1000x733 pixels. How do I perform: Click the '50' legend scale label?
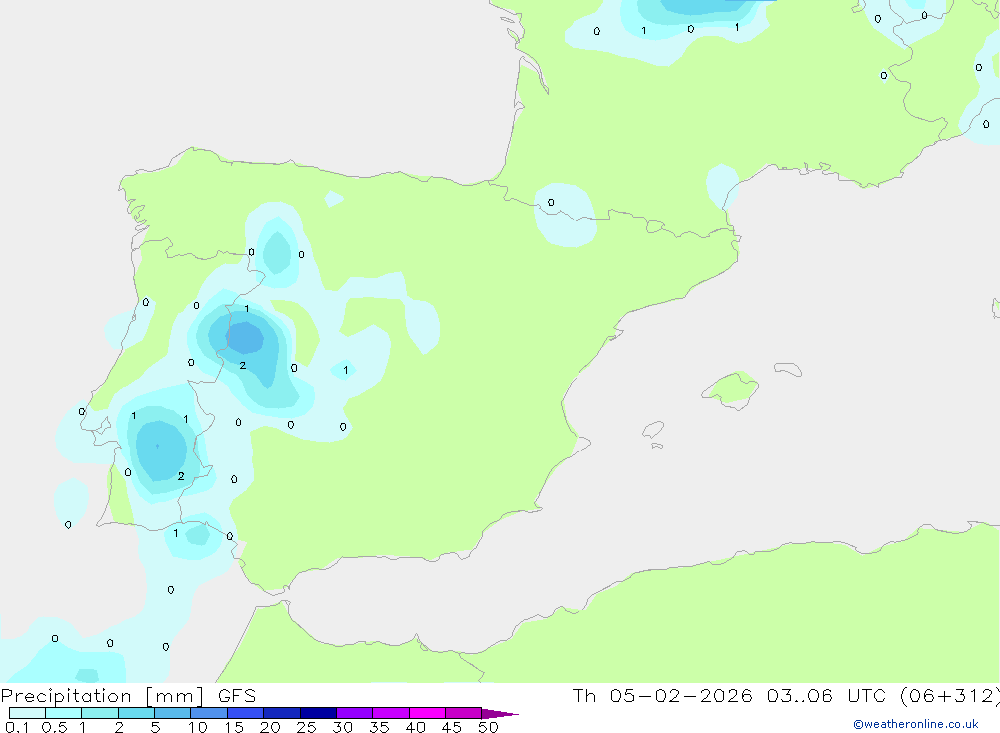488,727
